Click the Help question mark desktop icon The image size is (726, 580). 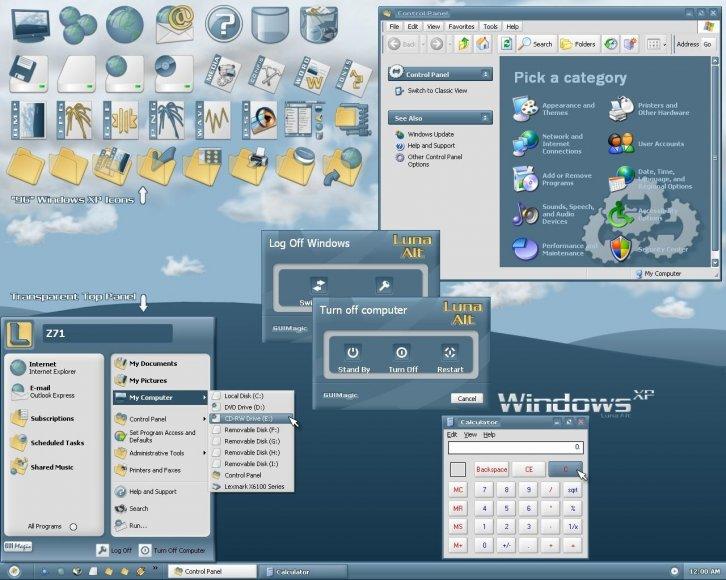[x=224, y=24]
